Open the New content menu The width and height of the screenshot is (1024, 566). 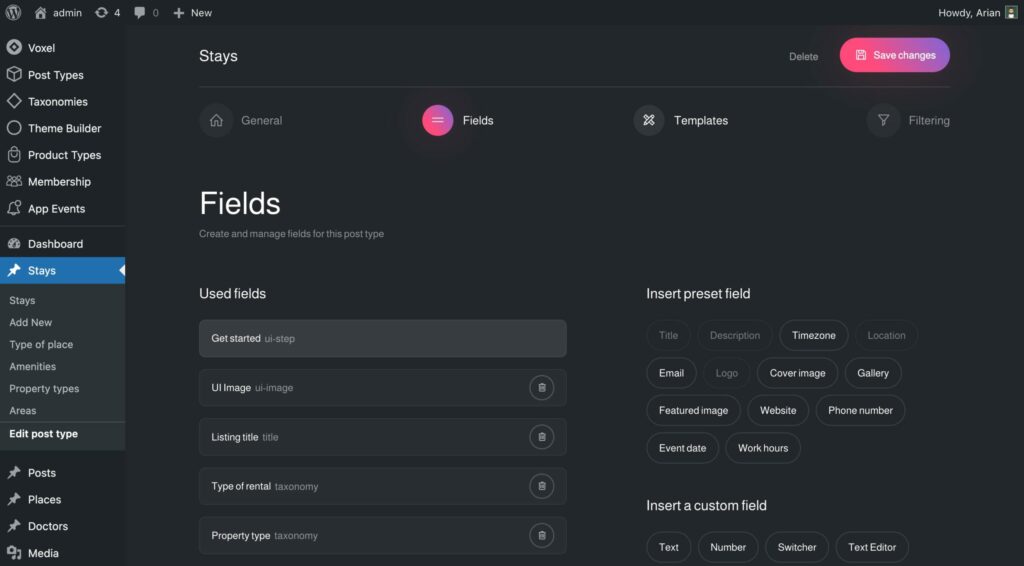[x=192, y=13]
